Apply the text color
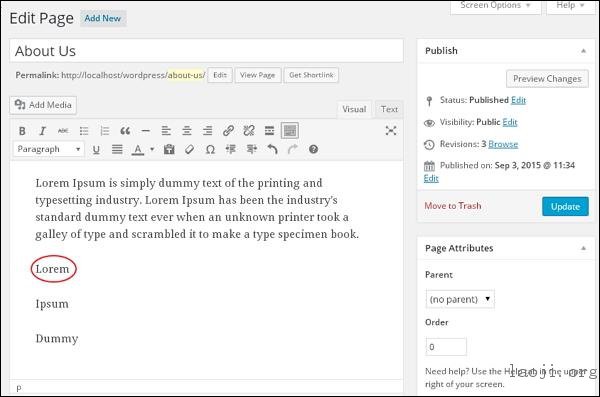This screenshot has height=397, width=600. click(x=138, y=149)
